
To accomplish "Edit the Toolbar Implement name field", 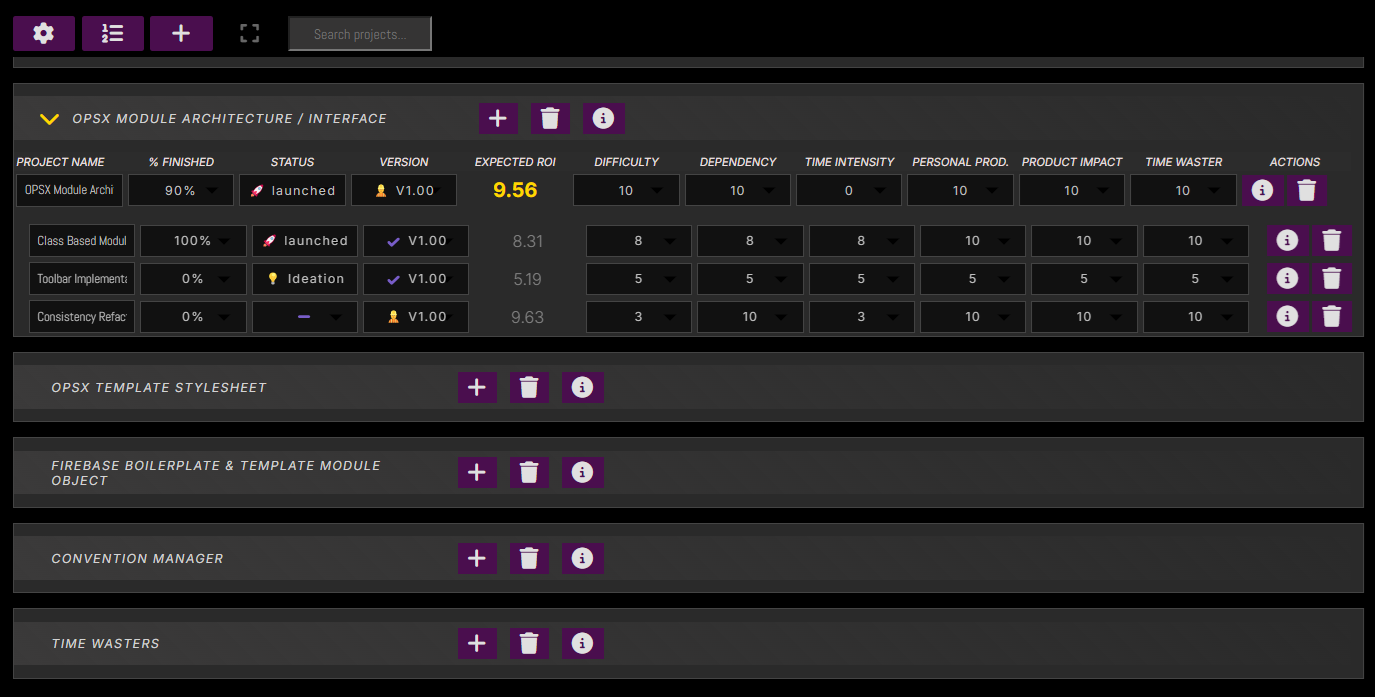I will [82, 278].
